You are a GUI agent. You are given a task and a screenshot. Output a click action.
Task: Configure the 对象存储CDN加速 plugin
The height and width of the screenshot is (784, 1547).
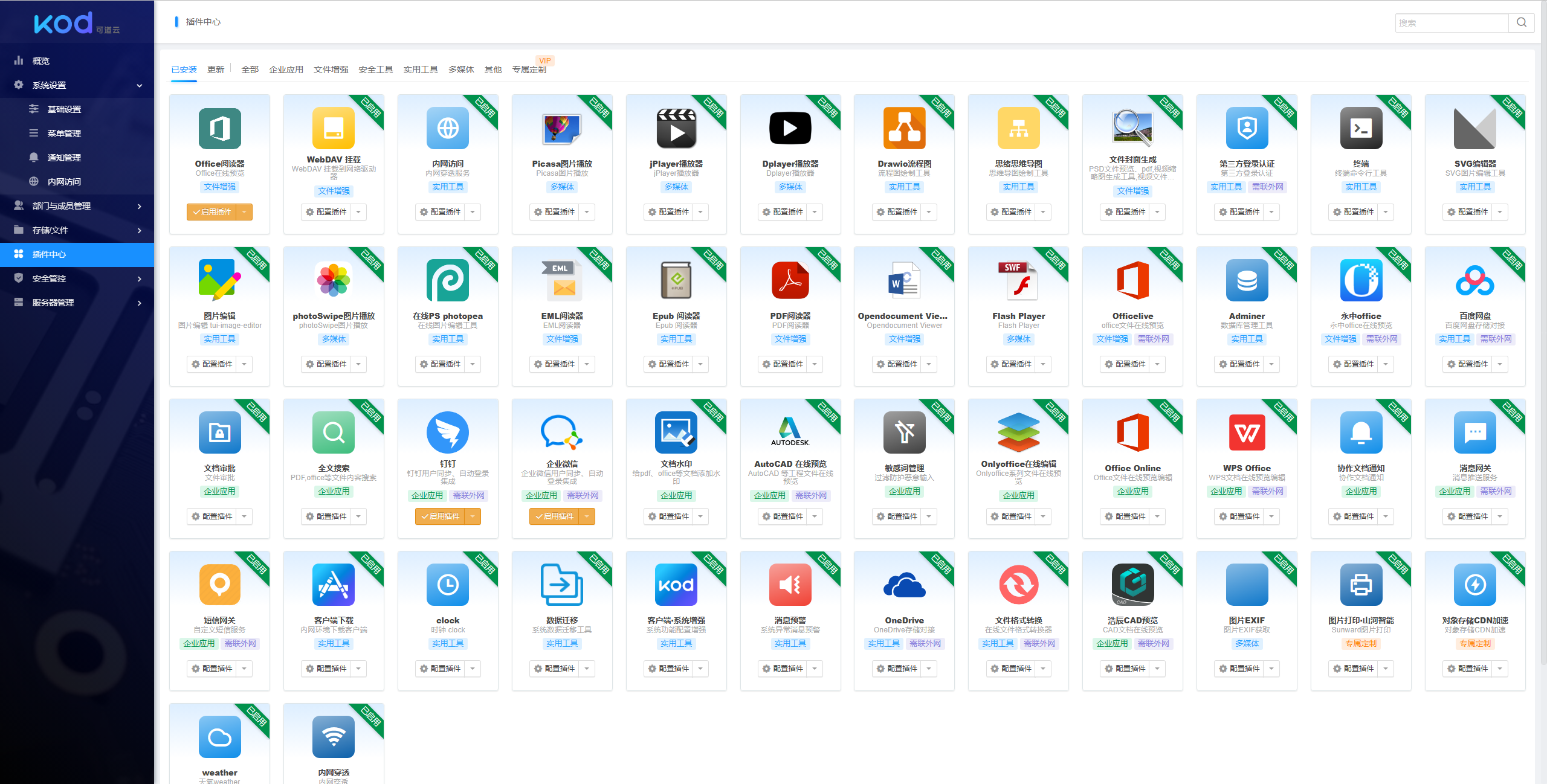[1468, 669]
